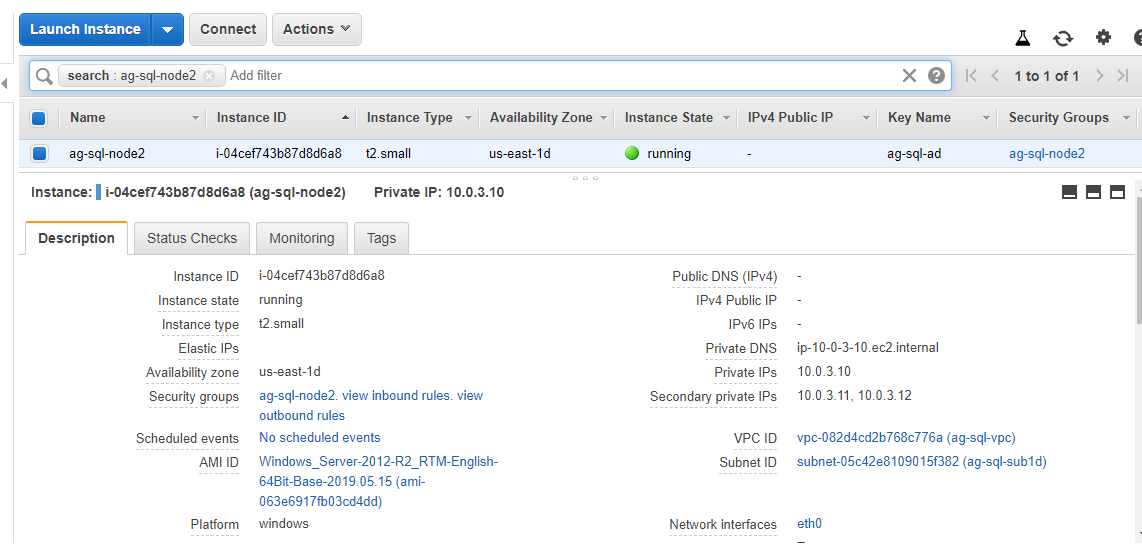The height and width of the screenshot is (544, 1142).
Task: Switch to the Description tab
Action: click(76, 238)
